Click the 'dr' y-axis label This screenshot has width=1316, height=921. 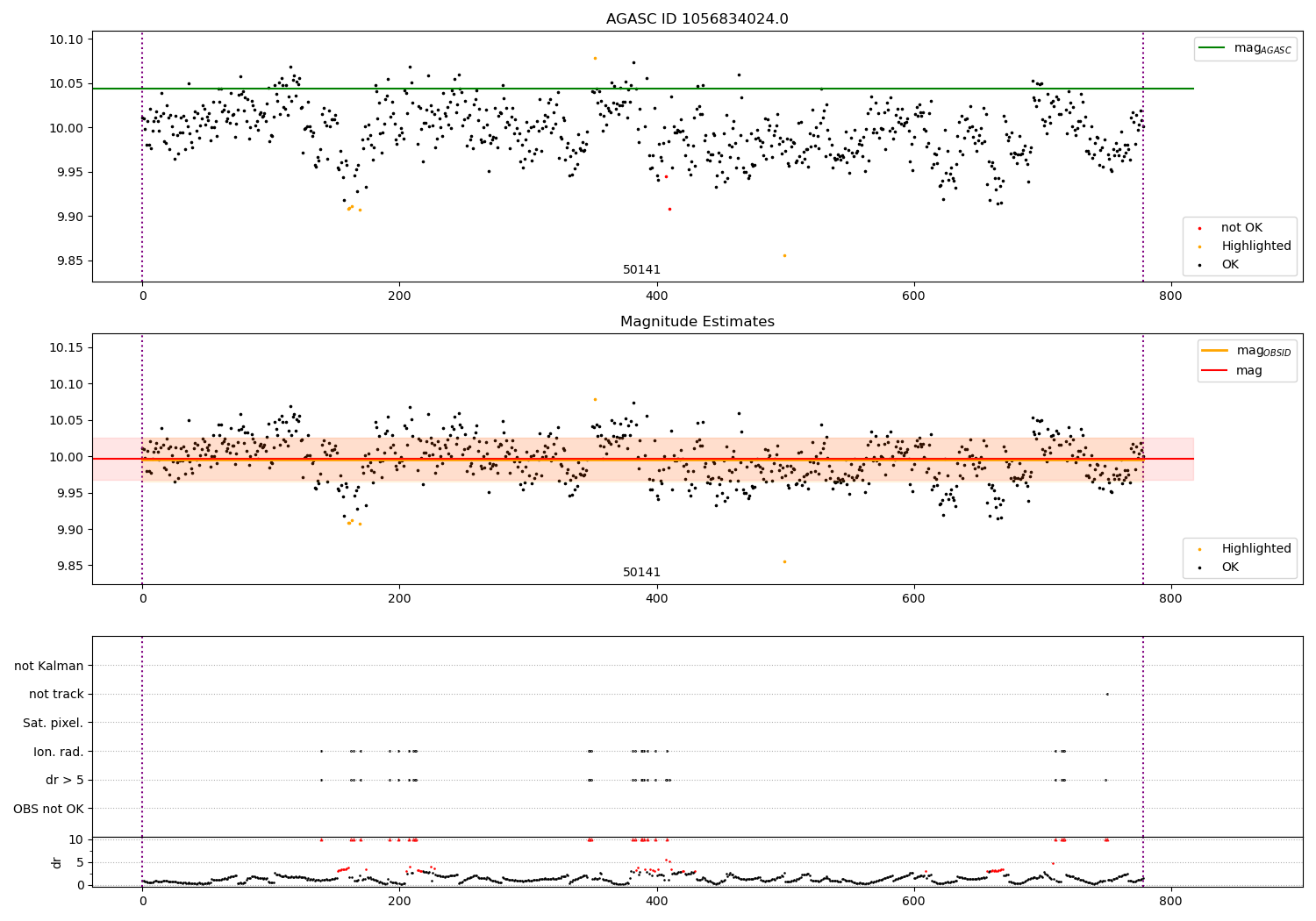pos(56,862)
